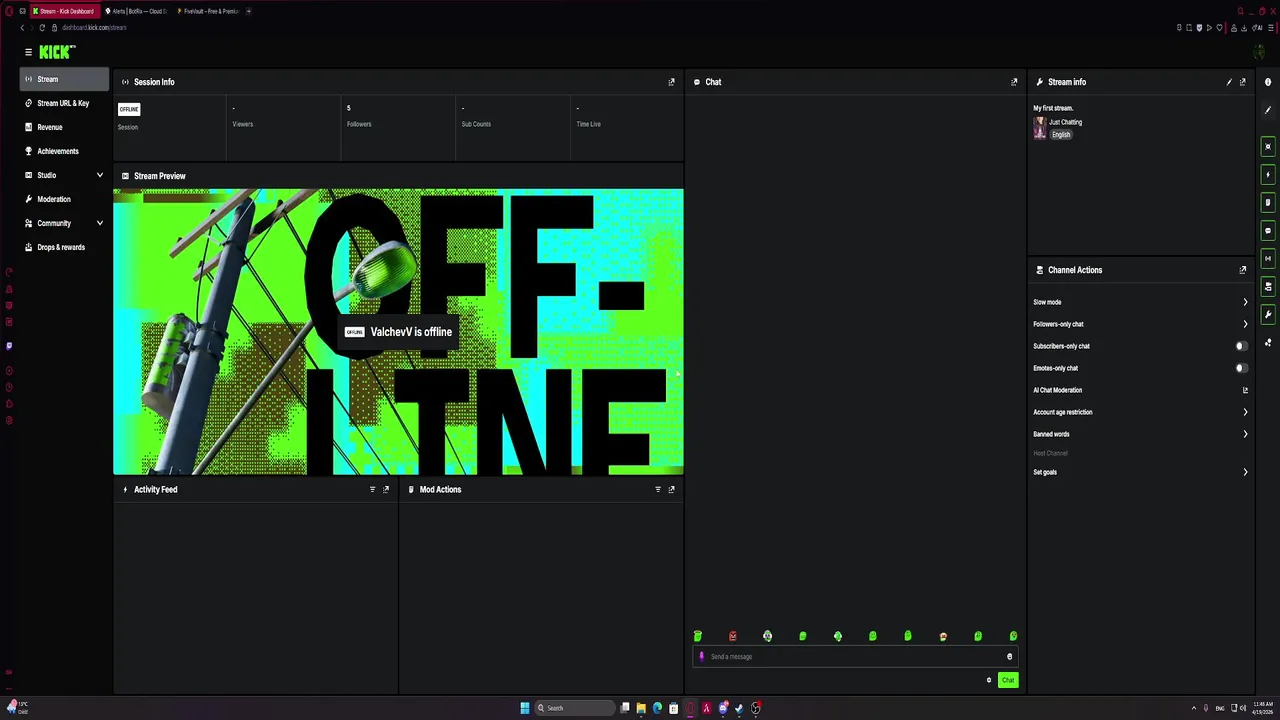Switch to FiveVault browser tab
The width and height of the screenshot is (1280, 720).
(x=209, y=11)
